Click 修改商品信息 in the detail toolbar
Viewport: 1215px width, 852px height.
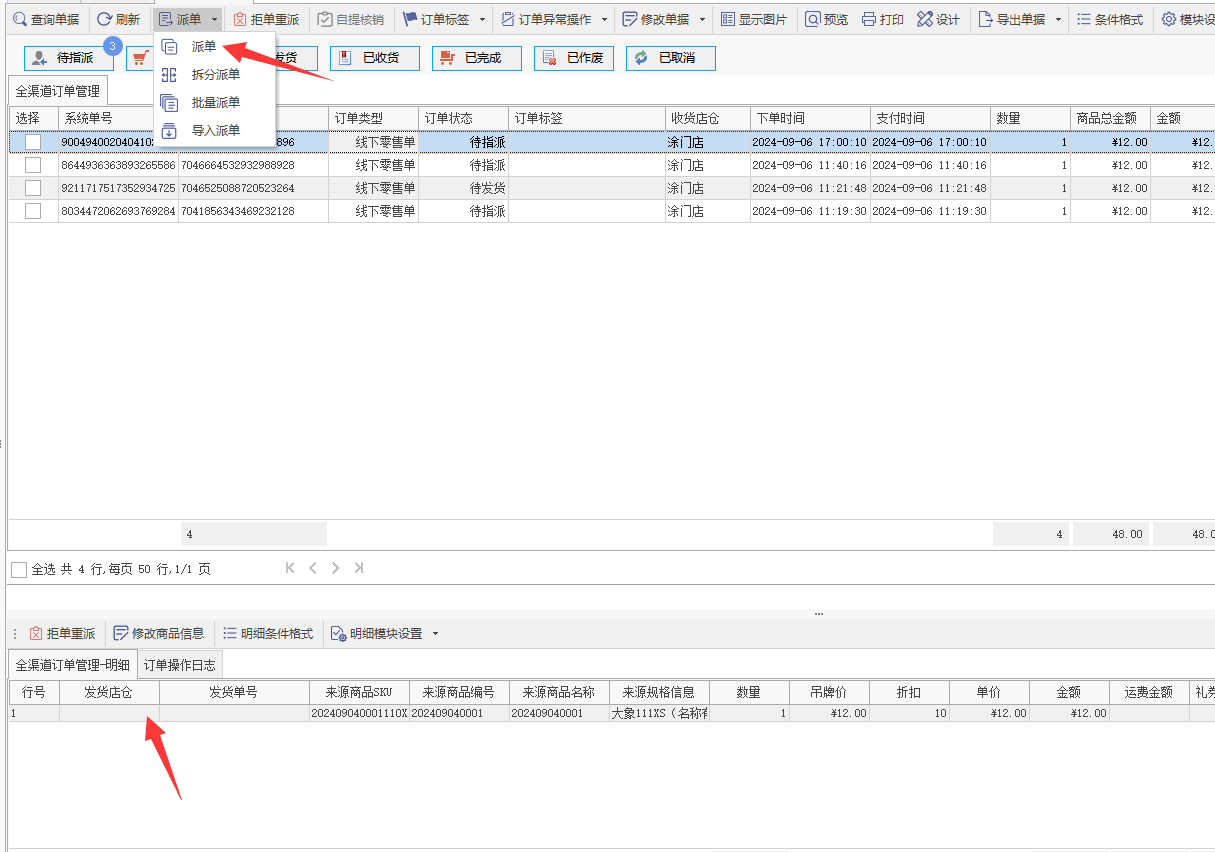point(159,633)
